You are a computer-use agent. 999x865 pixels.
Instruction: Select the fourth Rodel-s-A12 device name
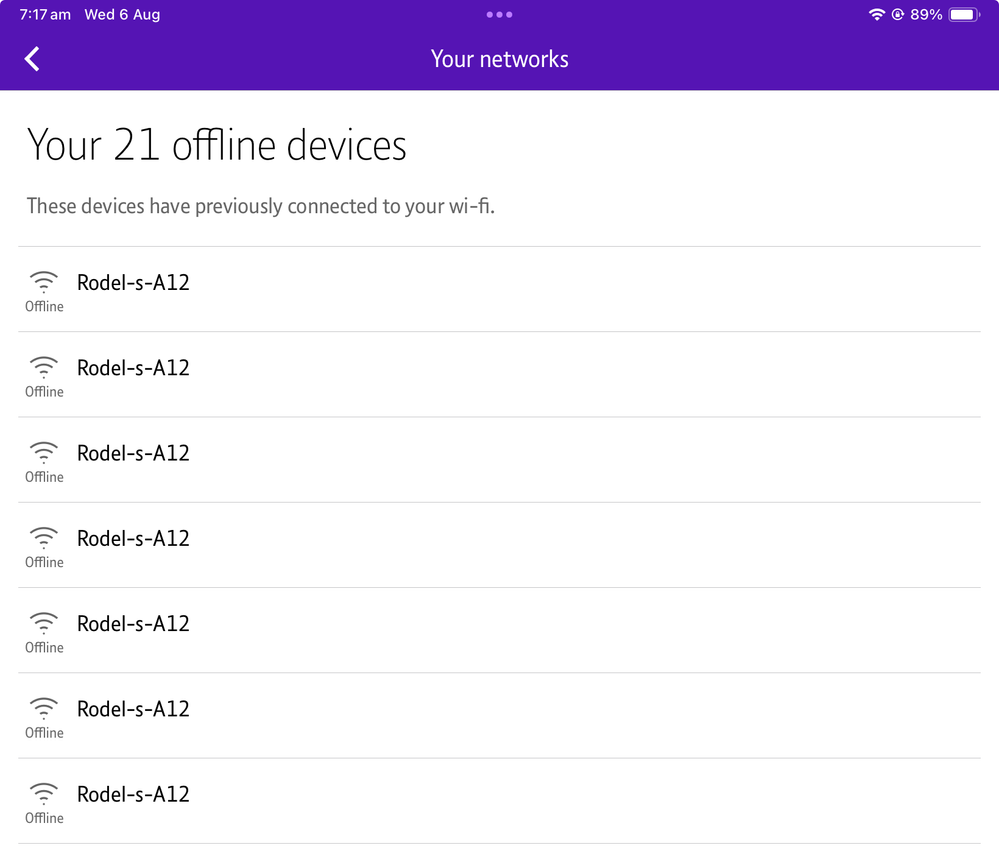tap(133, 538)
